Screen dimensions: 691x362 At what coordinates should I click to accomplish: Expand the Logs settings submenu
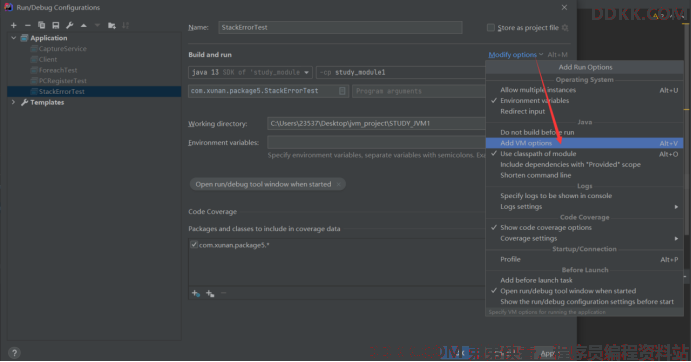[584, 207]
